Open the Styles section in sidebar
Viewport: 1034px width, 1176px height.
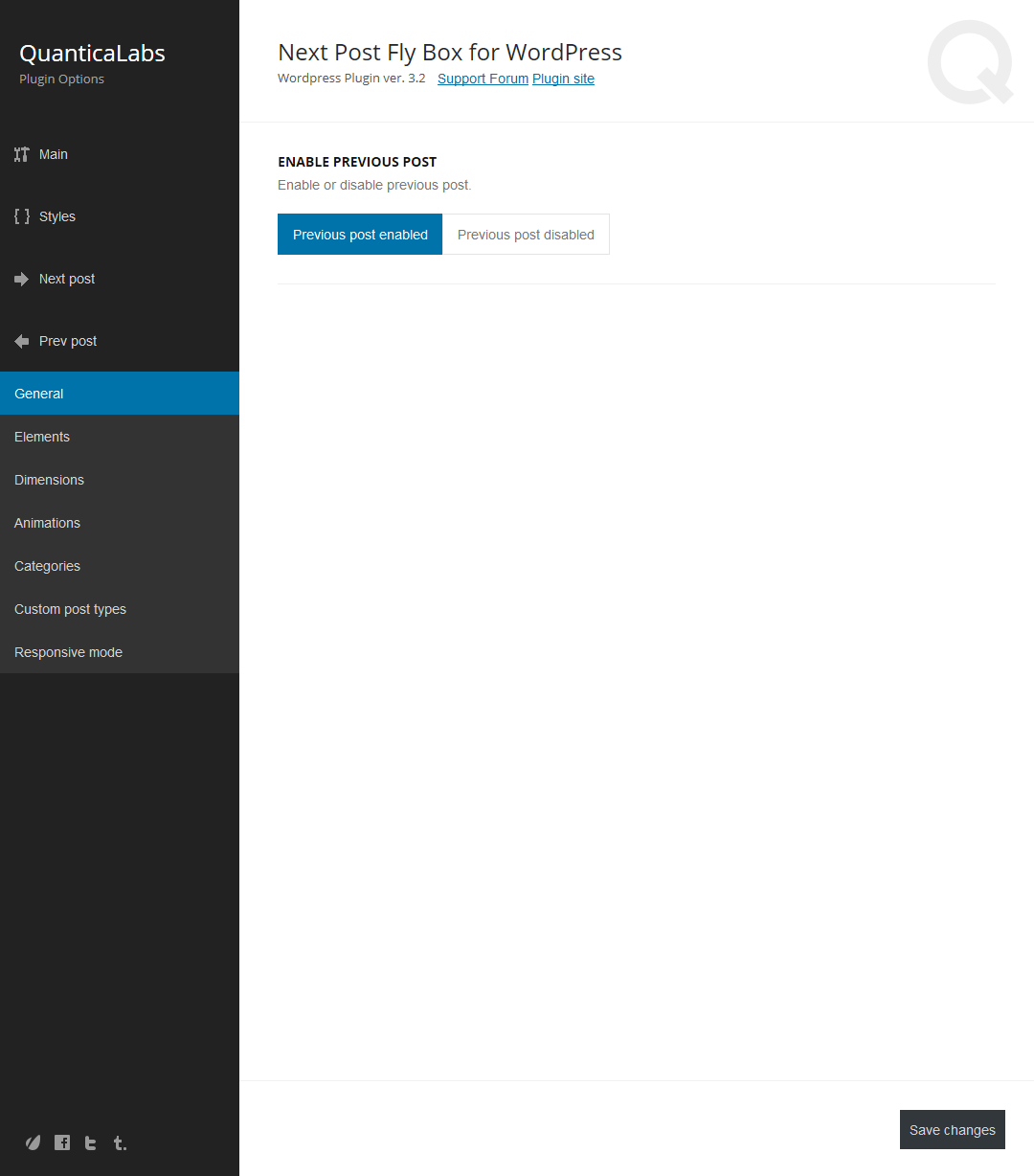click(x=120, y=216)
